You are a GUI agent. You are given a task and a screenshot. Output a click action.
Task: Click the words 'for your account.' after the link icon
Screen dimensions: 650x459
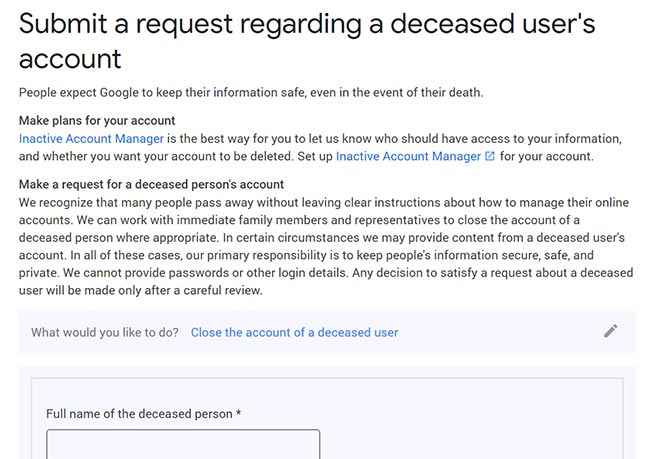pyautogui.click(x=547, y=156)
